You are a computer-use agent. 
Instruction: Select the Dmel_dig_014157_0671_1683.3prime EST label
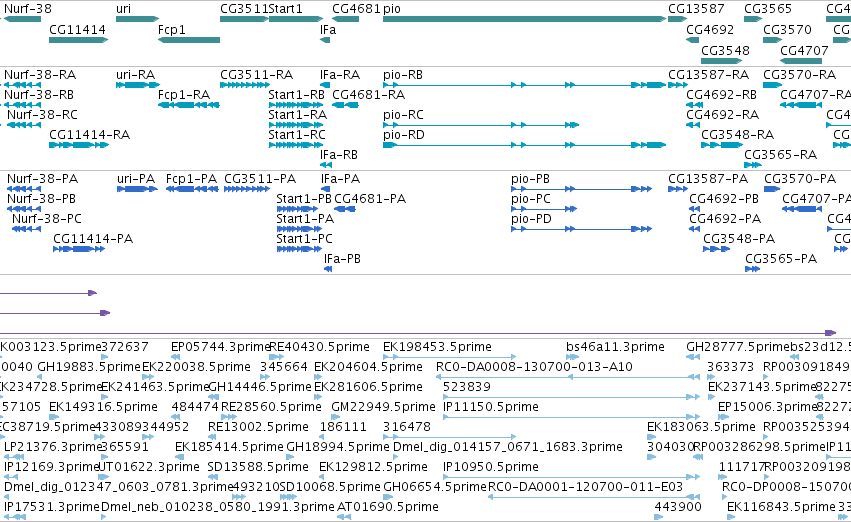click(x=507, y=447)
